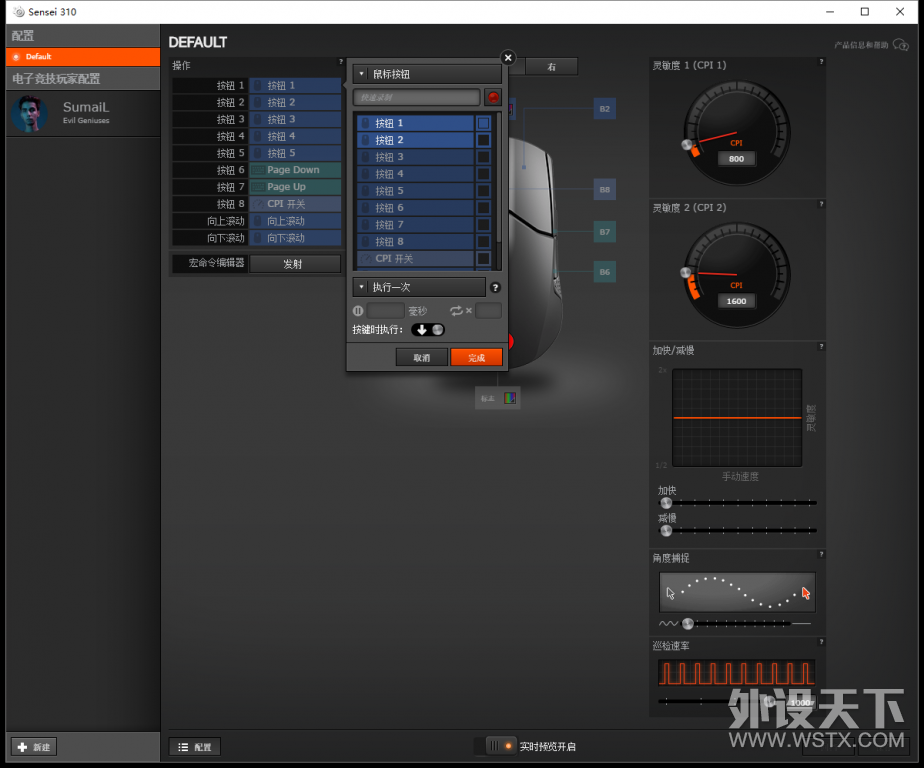The image size is (924, 768).
Task: Choose 按钮 2 in the popup list
Action: click(415, 140)
